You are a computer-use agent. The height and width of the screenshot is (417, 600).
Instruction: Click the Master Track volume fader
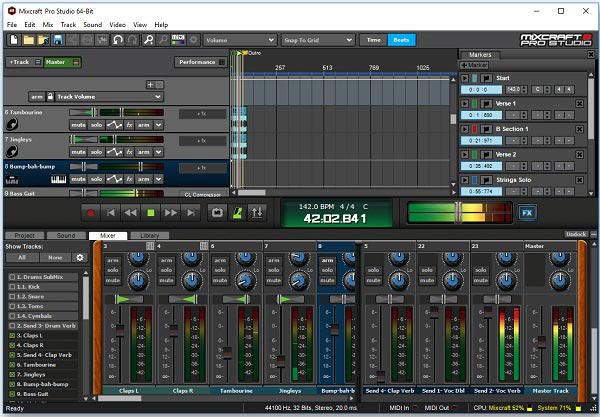coord(541,340)
